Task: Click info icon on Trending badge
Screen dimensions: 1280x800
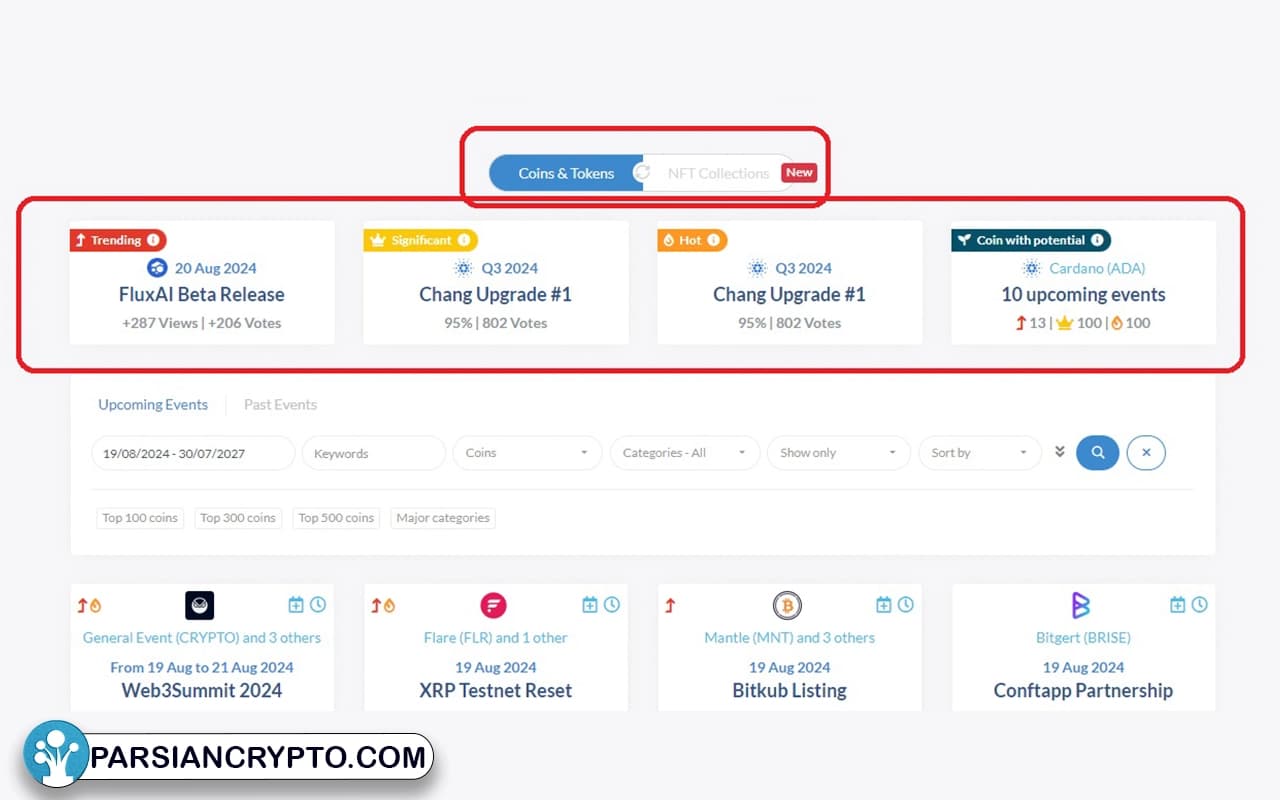Action: click(x=153, y=240)
